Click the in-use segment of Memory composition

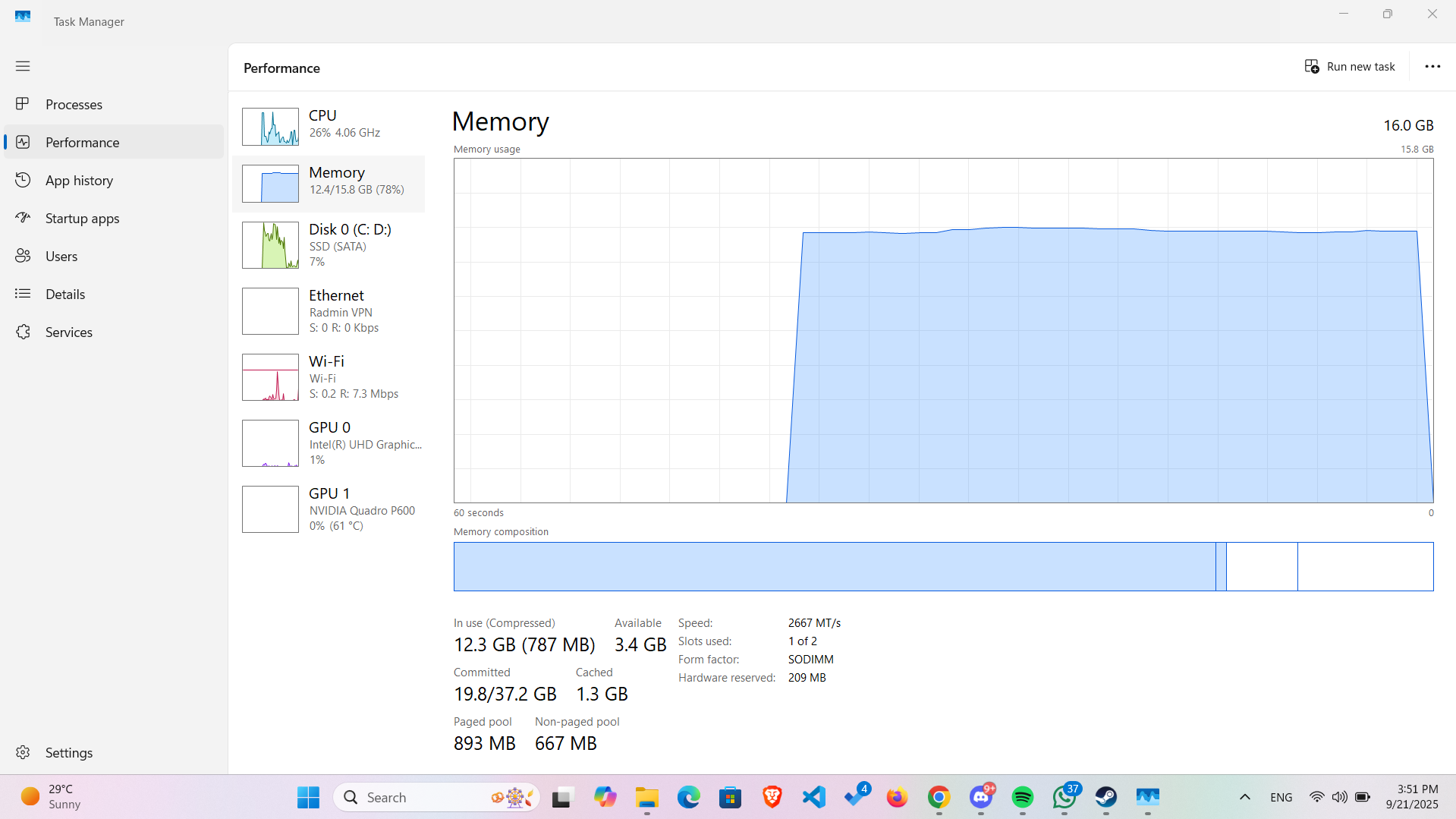[835, 566]
